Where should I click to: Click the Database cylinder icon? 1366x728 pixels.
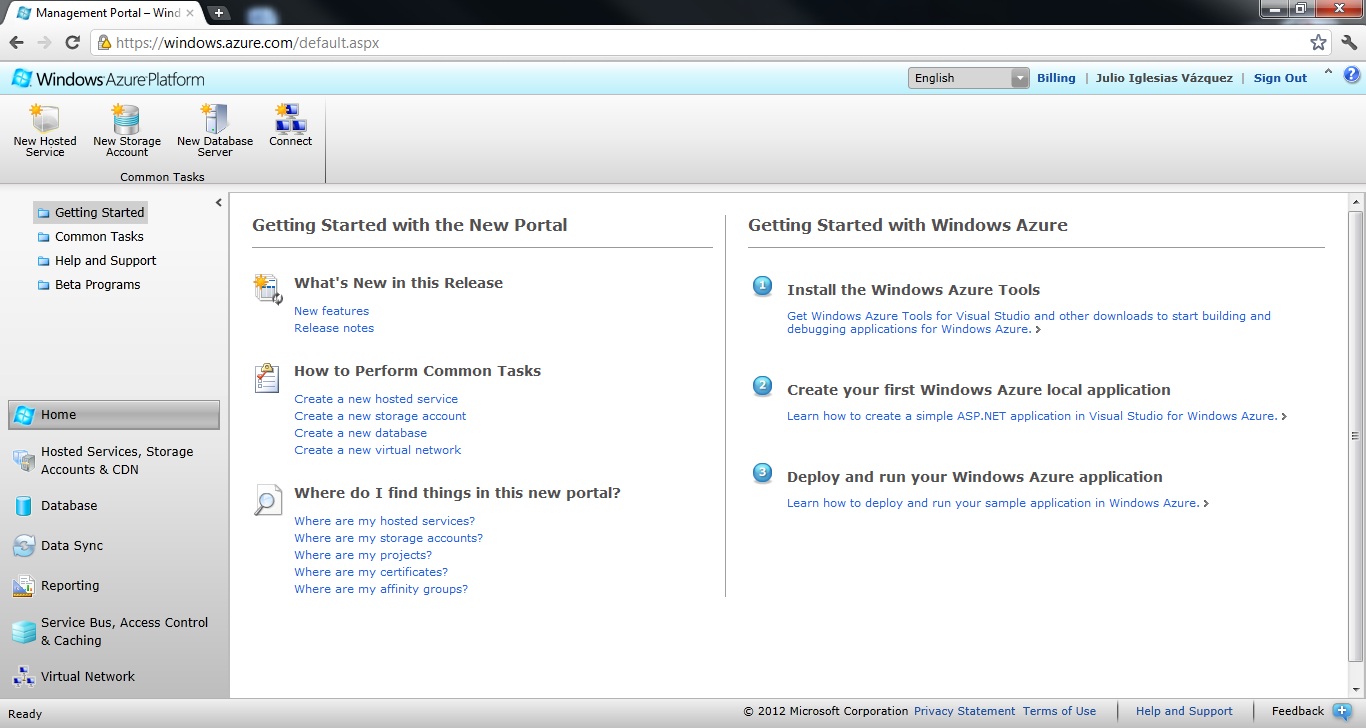point(23,506)
